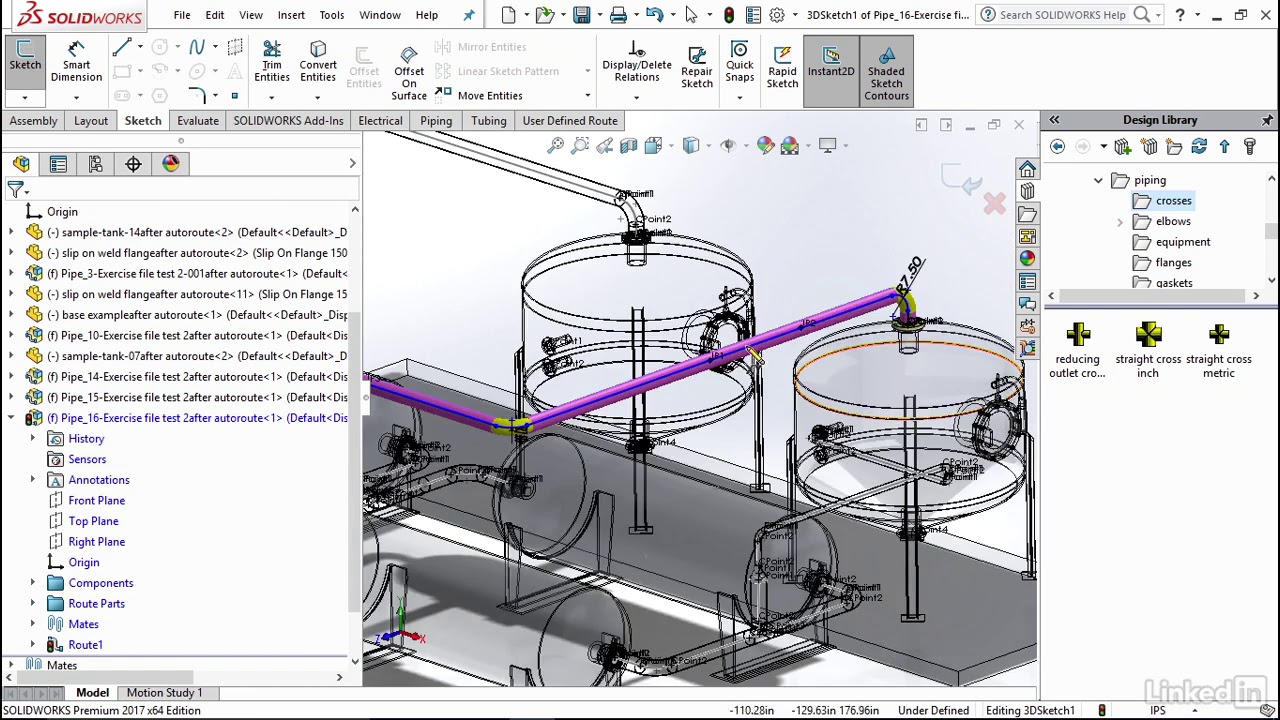Image resolution: width=1280 pixels, height=720 pixels.
Task: Go back in Design Library
Action: pos(1057,147)
